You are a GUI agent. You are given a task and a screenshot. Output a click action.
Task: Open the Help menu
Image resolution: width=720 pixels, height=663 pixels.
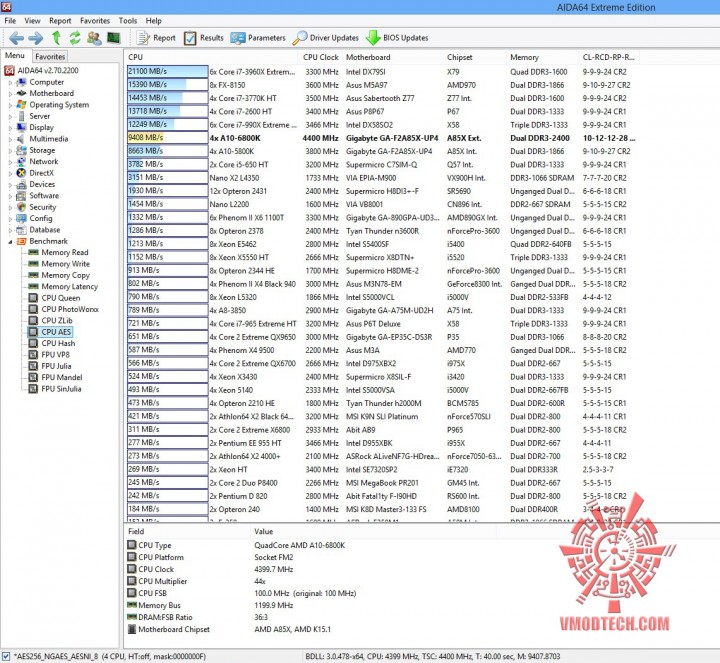(x=153, y=21)
